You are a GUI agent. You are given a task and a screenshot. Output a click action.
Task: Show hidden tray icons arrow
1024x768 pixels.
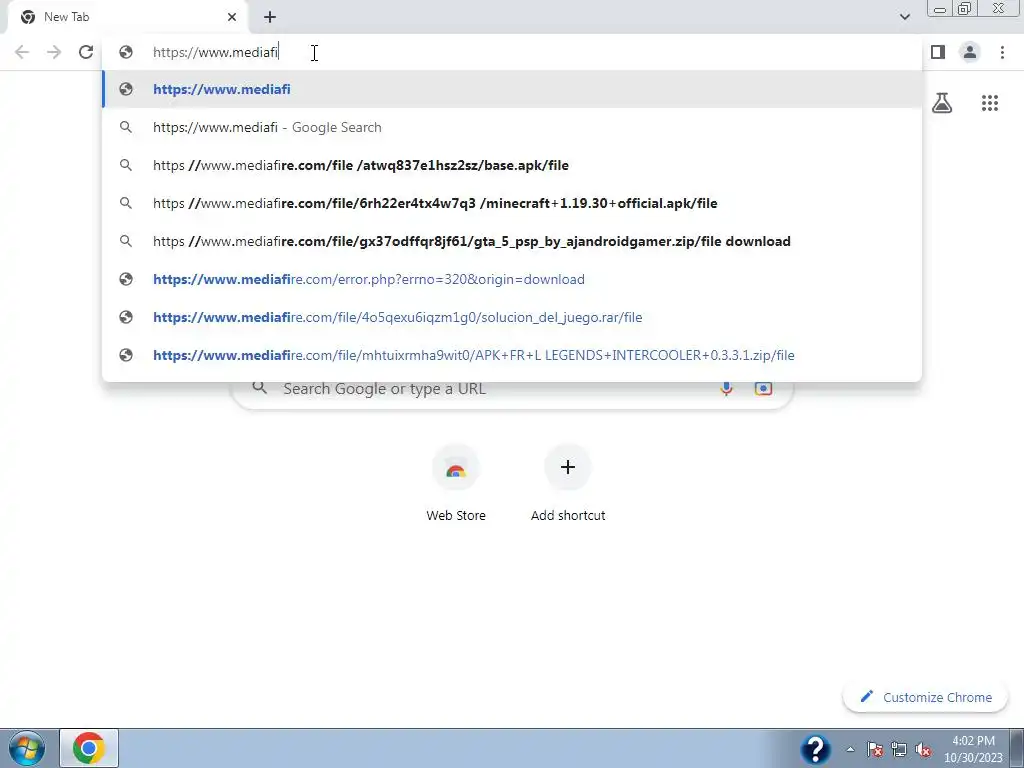click(x=850, y=750)
